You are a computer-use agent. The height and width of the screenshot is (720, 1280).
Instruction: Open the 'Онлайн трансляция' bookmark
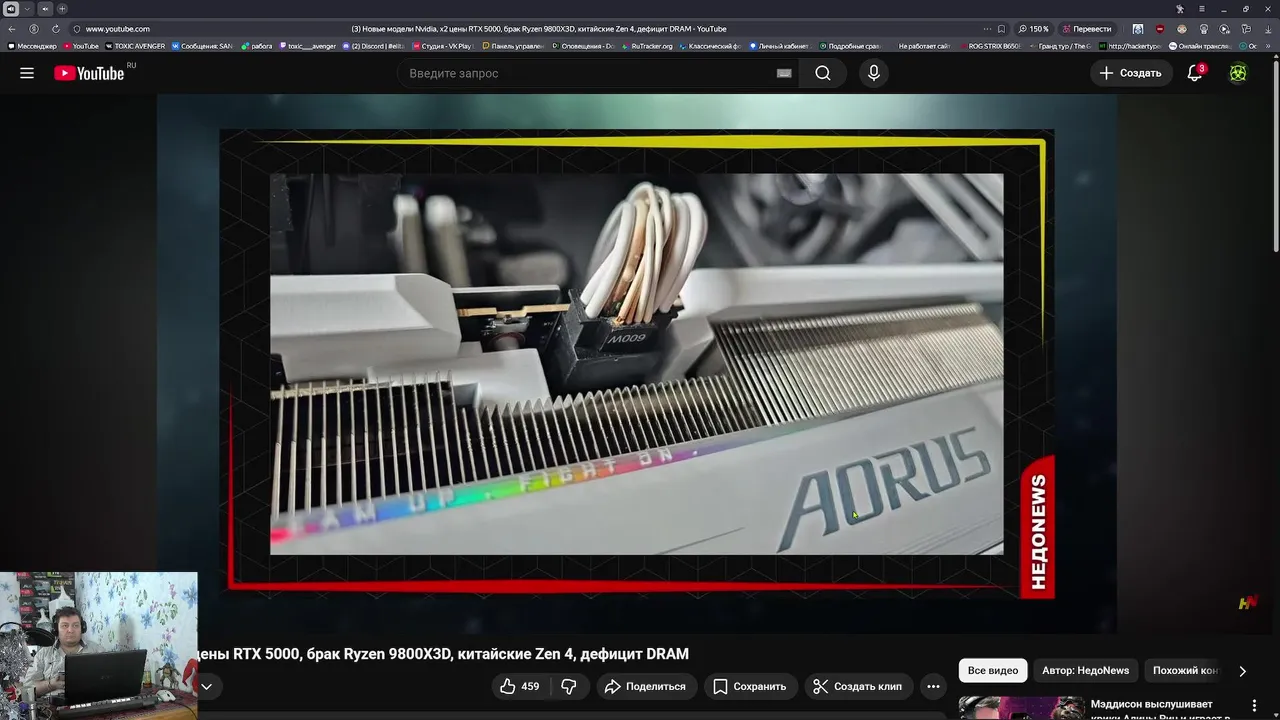1199,46
